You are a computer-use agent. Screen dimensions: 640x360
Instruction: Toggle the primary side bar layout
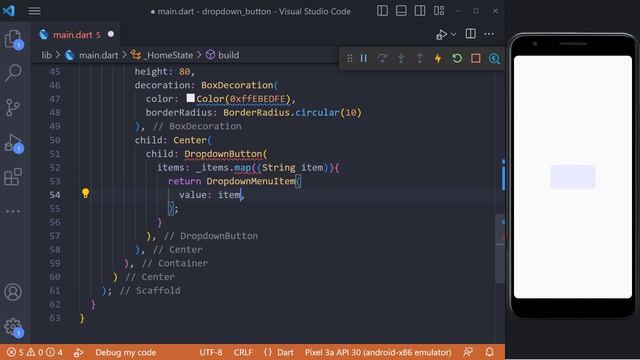[382, 11]
